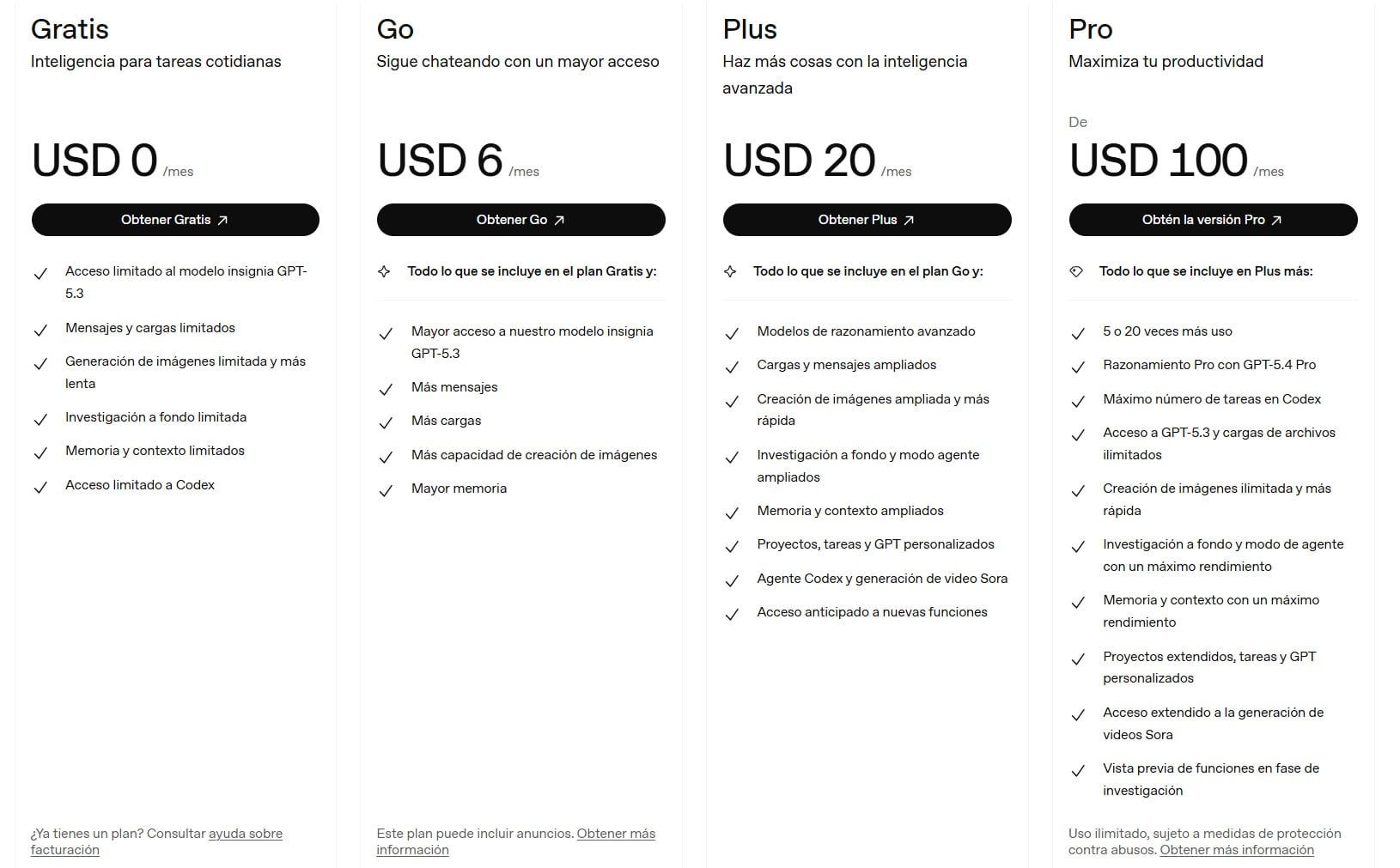Image resolution: width=1400 pixels, height=868 pixels.
Task: Click the sparkle icon in the Go column
Action: 384,271
